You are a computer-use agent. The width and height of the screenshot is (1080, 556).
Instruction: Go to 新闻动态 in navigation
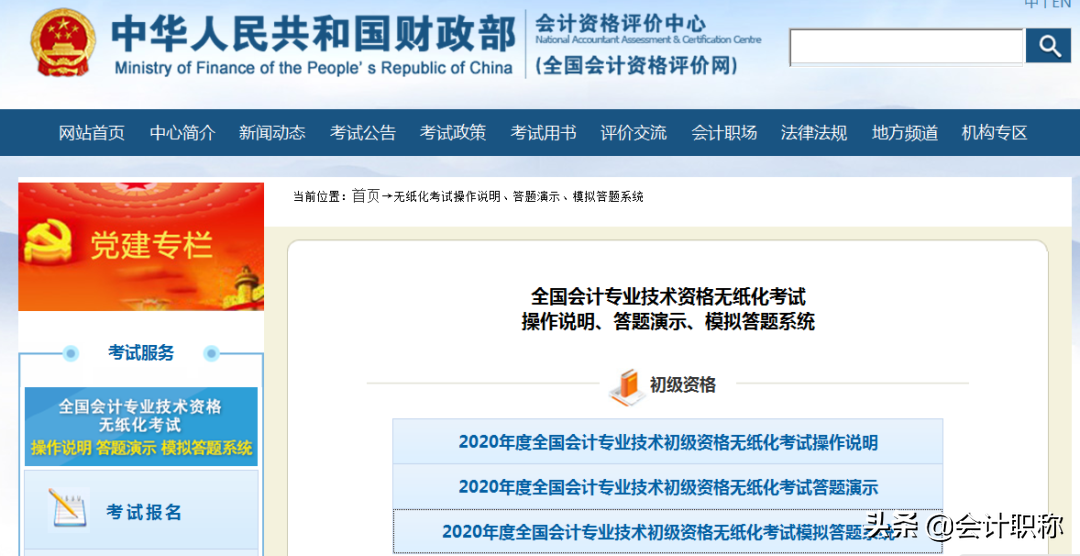click(272, 132)
